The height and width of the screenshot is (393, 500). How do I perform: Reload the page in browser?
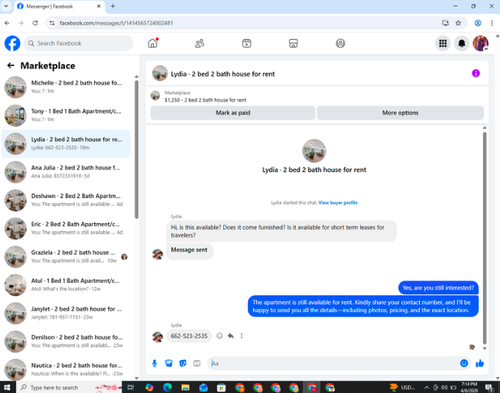[35, 23]
